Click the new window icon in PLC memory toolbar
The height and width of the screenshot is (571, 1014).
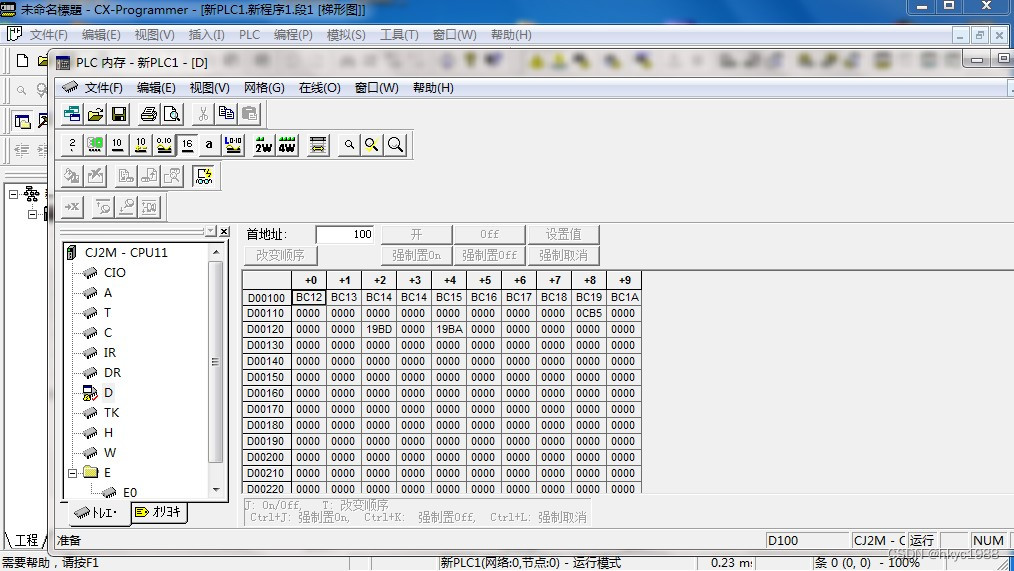(72, 114)
